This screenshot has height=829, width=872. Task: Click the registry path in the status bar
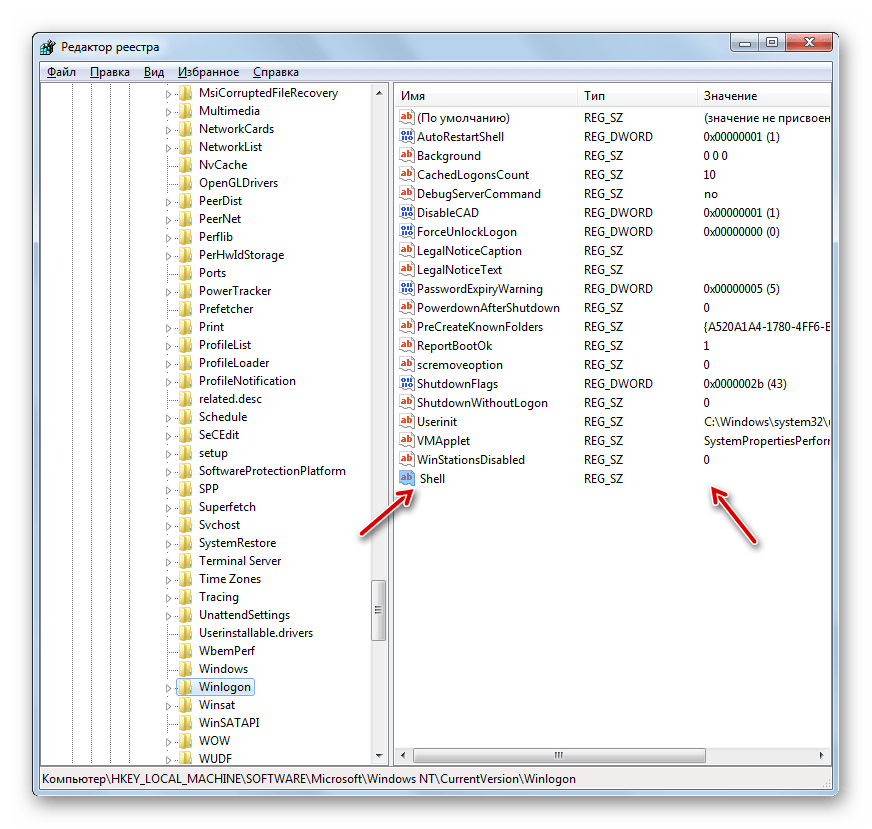coord(309,779)
